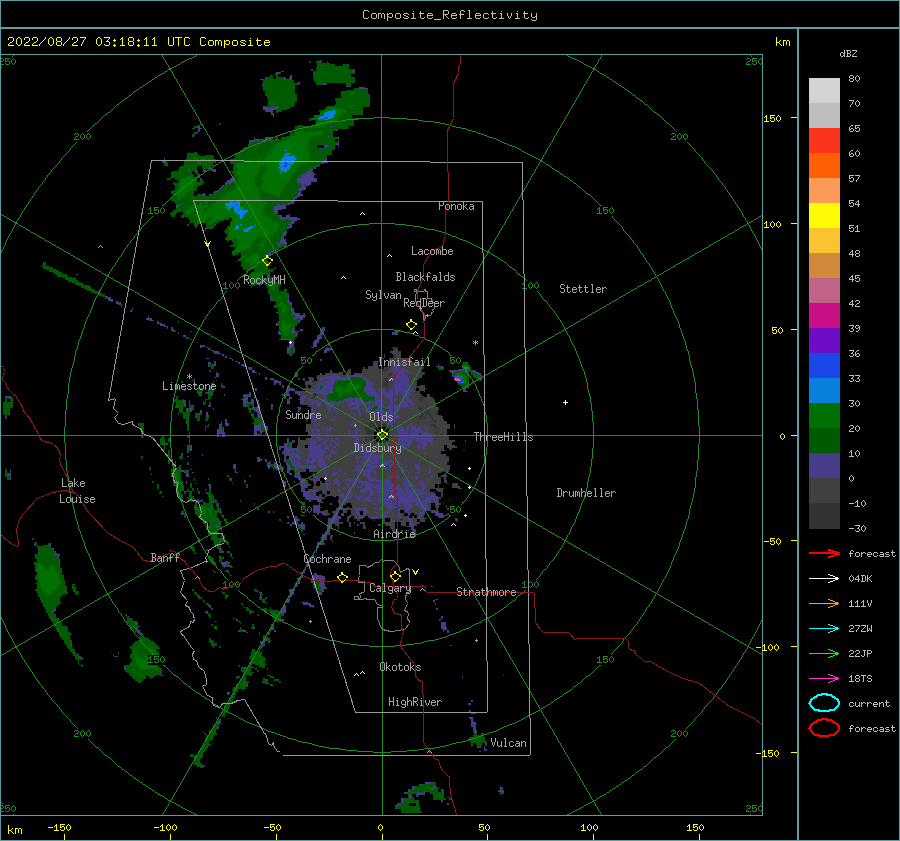900x841 pixels.
Task: Click the Banff label
Action: click(x=165, y=557)
